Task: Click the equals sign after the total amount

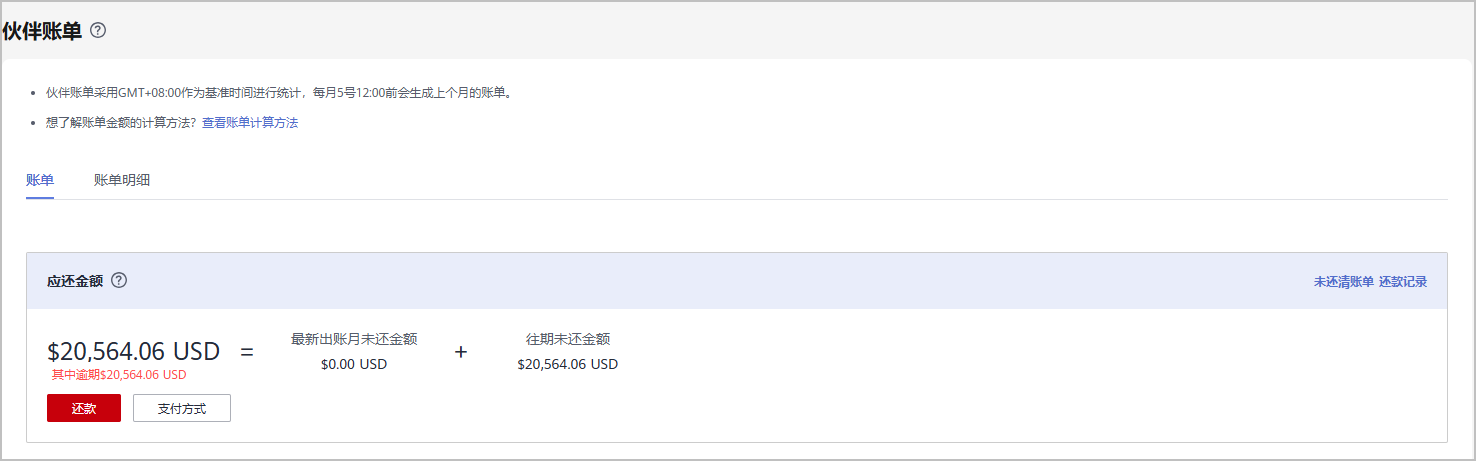Action: (x=247, y=352)
